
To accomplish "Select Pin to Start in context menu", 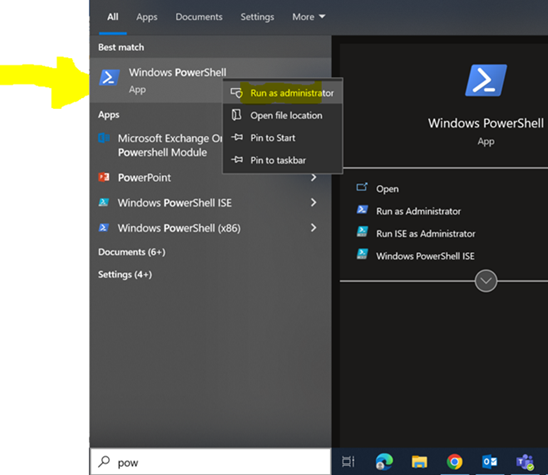I will pyautogui.click(x=282, y=138).
